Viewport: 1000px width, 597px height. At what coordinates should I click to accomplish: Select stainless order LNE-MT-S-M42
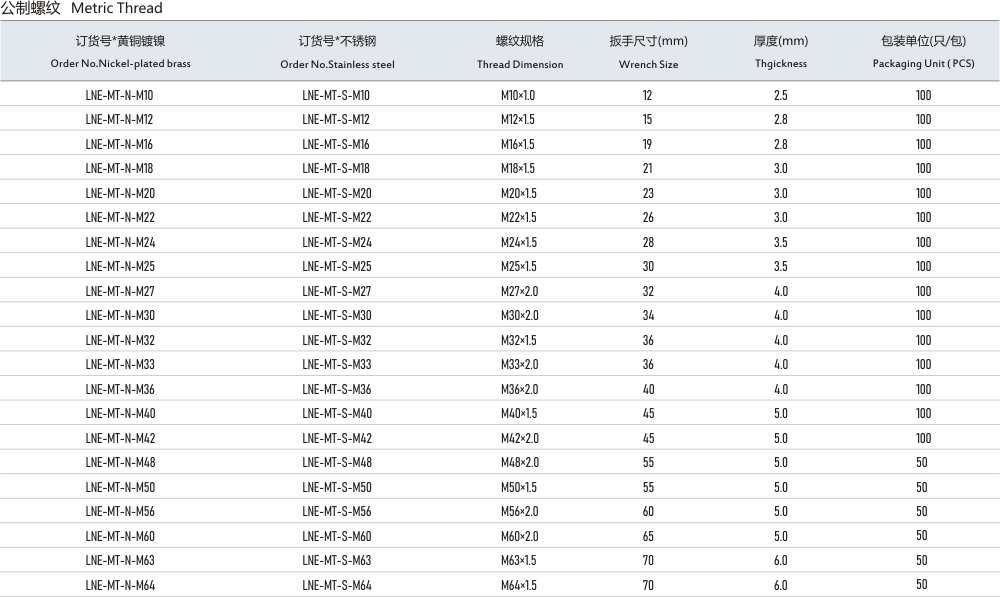(x=337, y=438)
